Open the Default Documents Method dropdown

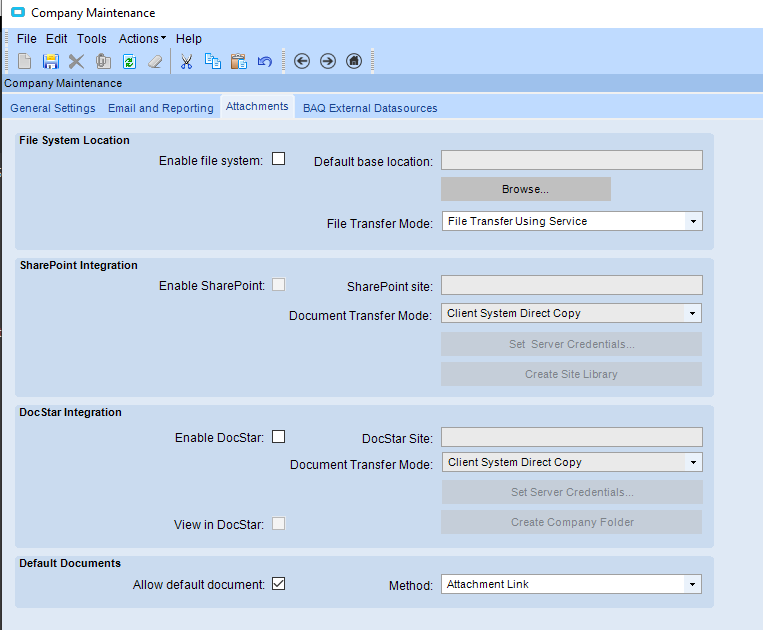(x=692, y=584)
